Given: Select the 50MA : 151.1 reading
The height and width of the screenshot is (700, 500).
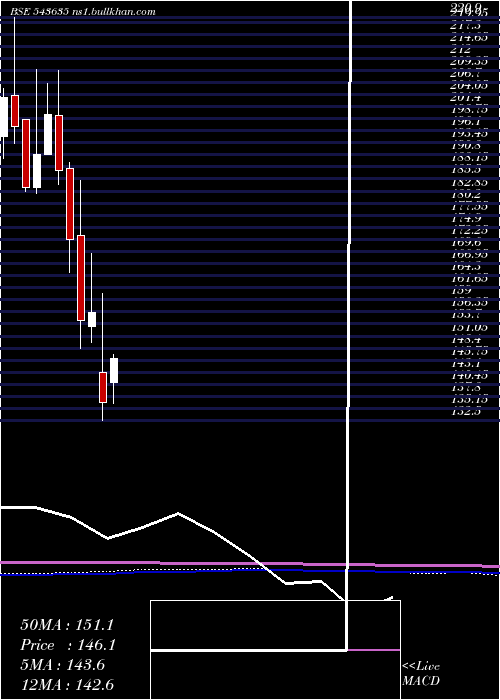Looking at the screenshot, I should click(67, 625).
